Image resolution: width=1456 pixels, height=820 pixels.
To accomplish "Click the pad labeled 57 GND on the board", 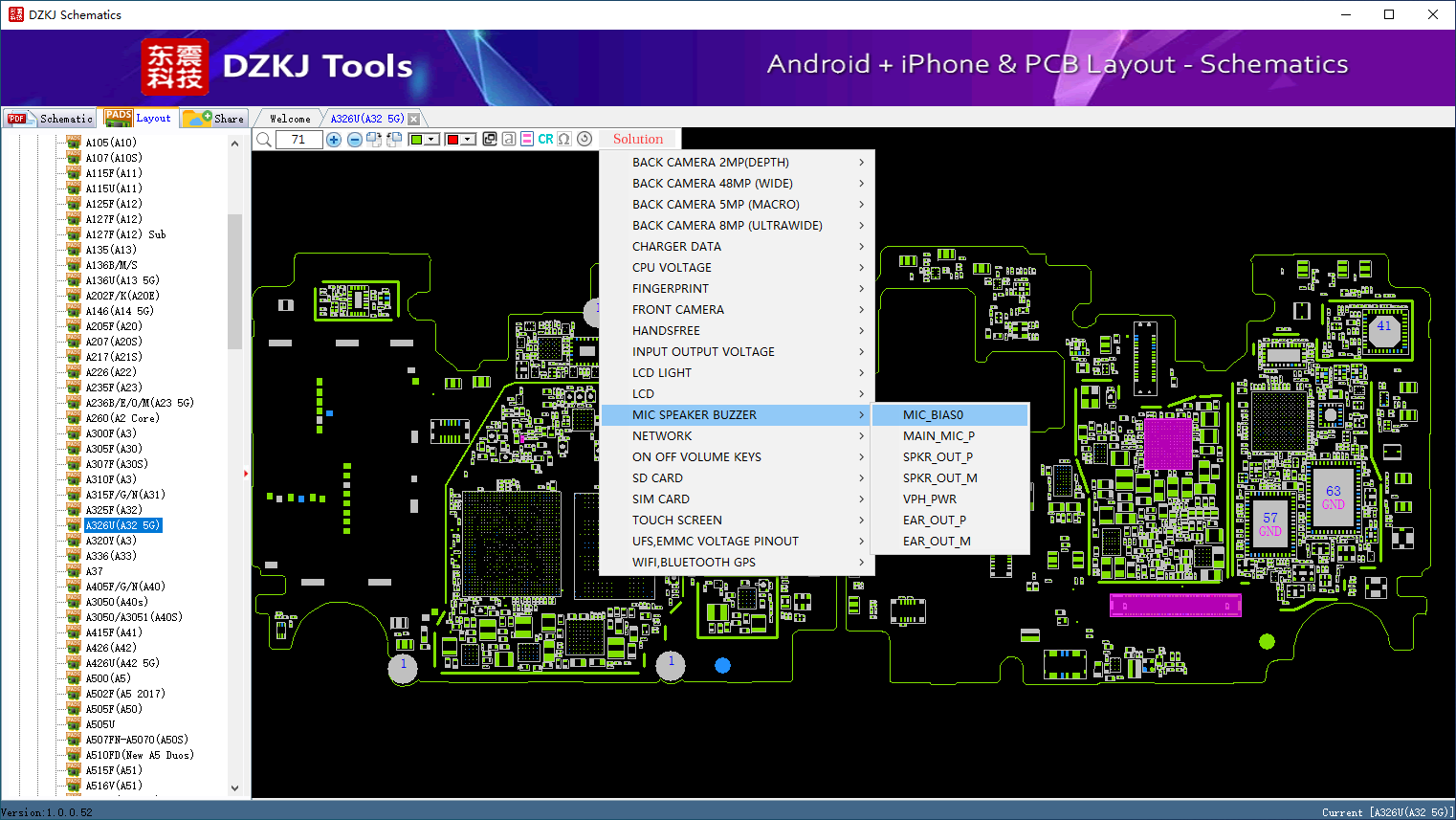I will 1270,524.
